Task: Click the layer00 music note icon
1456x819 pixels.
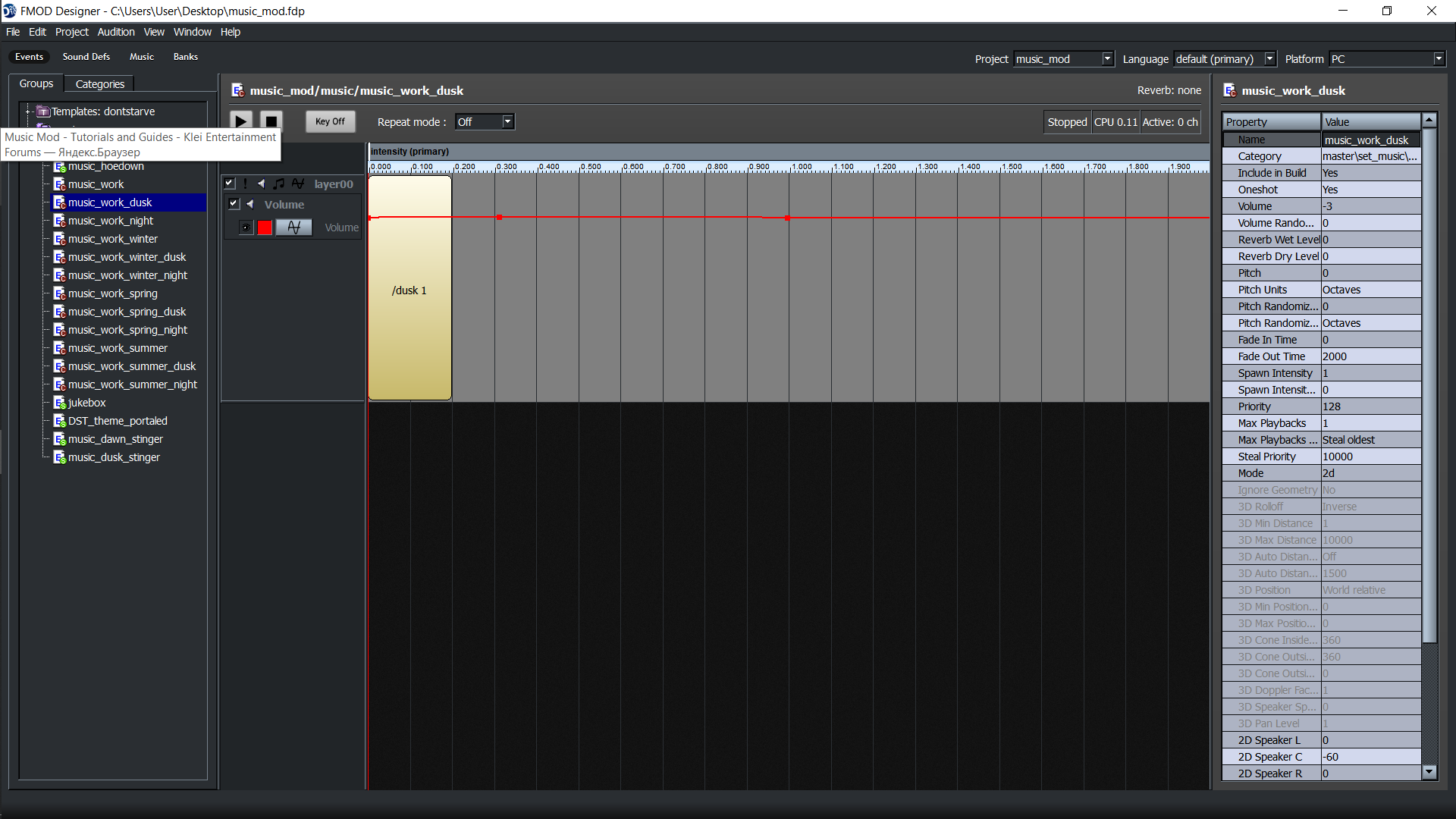Action: pos(279,184)
